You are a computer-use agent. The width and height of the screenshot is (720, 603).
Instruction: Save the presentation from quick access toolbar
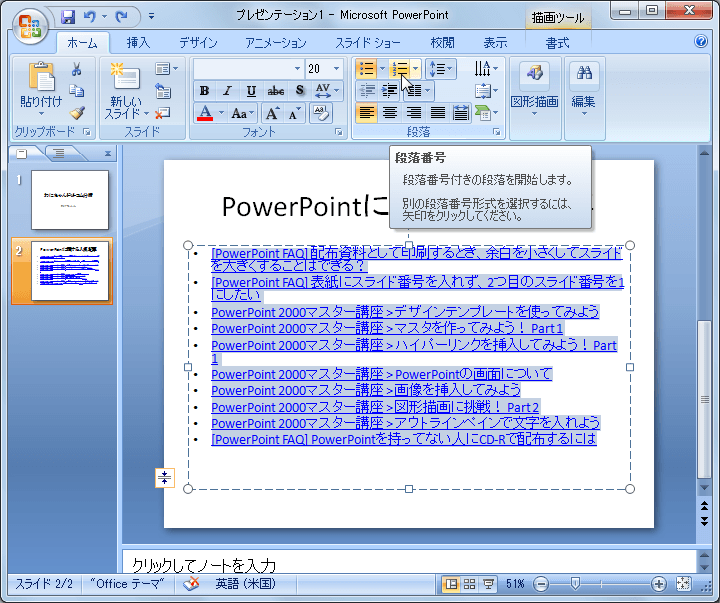click(68, 17)
